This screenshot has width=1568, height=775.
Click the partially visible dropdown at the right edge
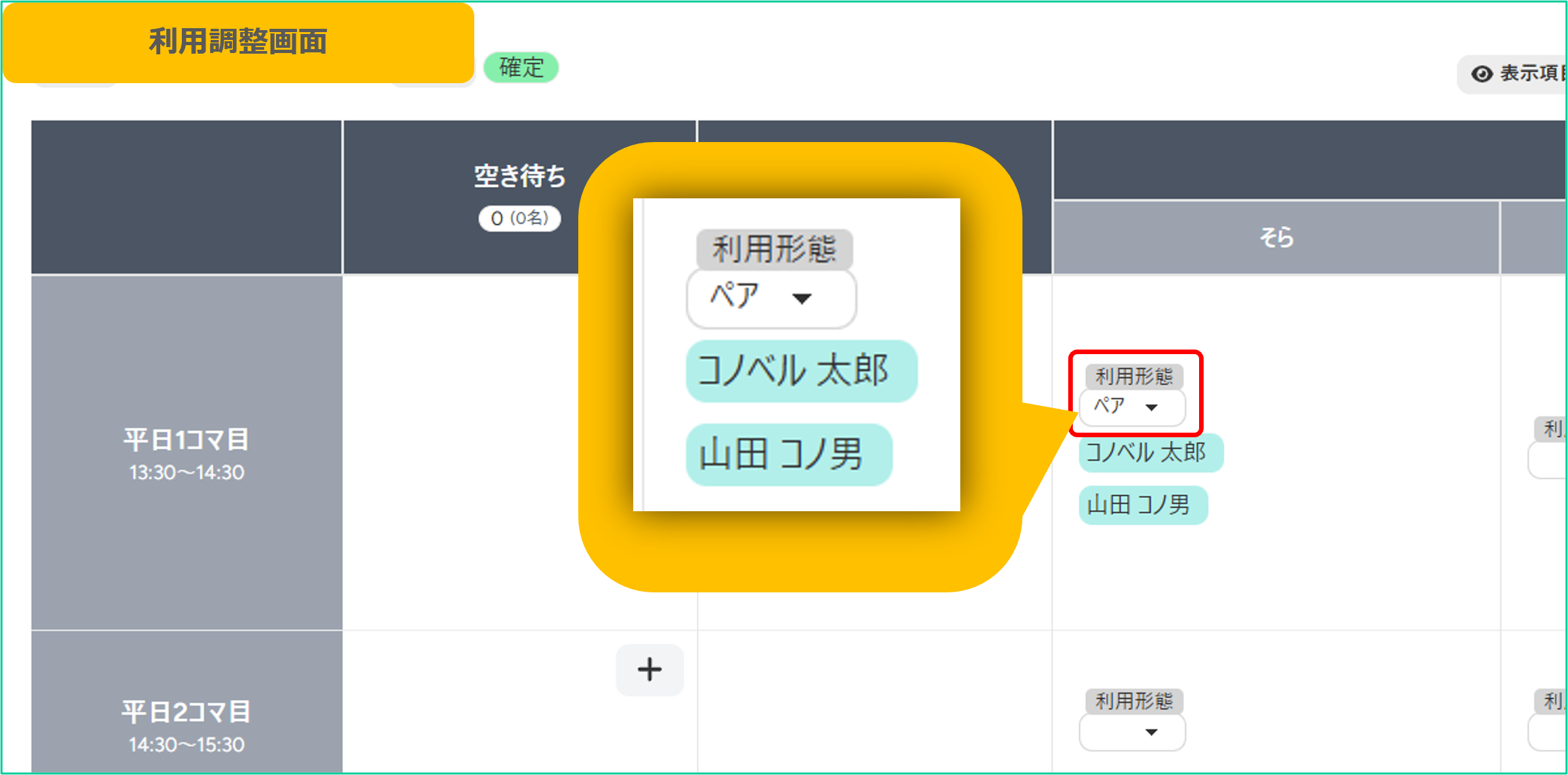pyautogui.click(x=1547, y=461)
